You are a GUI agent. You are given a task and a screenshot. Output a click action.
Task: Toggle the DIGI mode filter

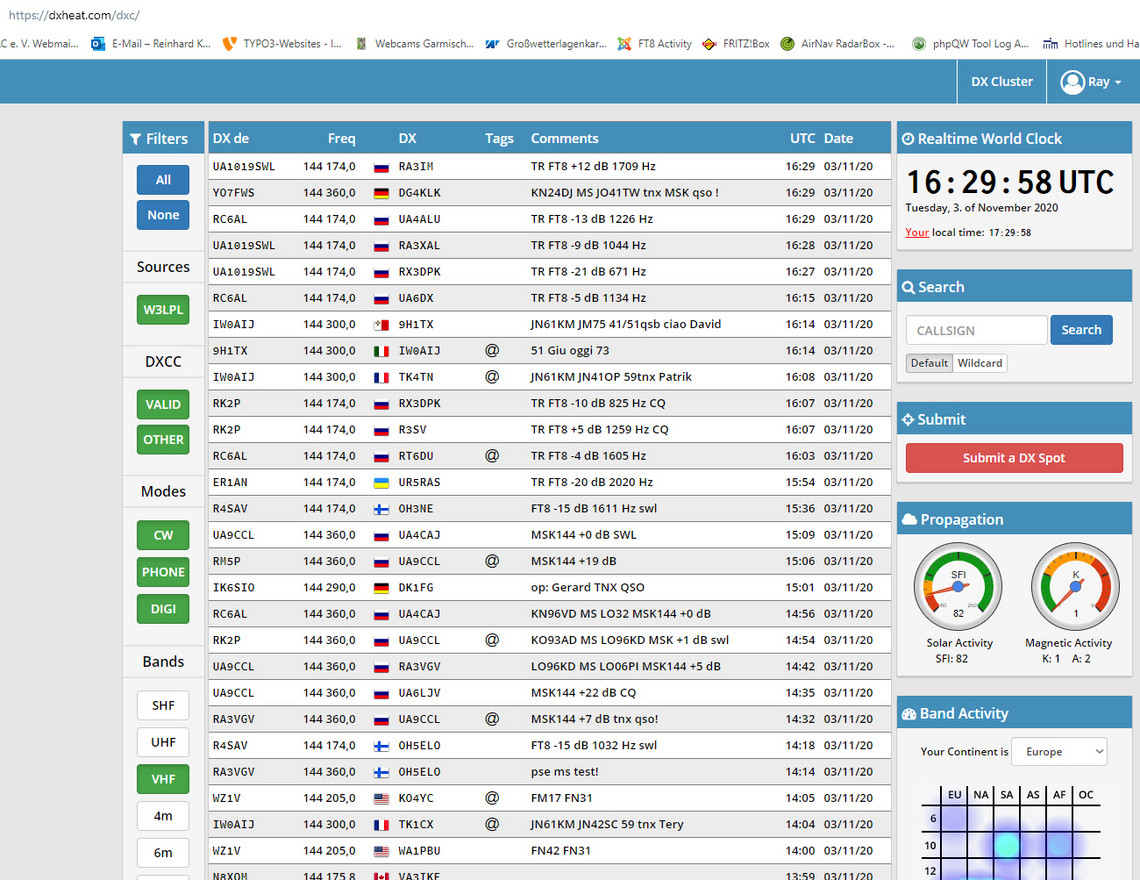tap(163, 609)
